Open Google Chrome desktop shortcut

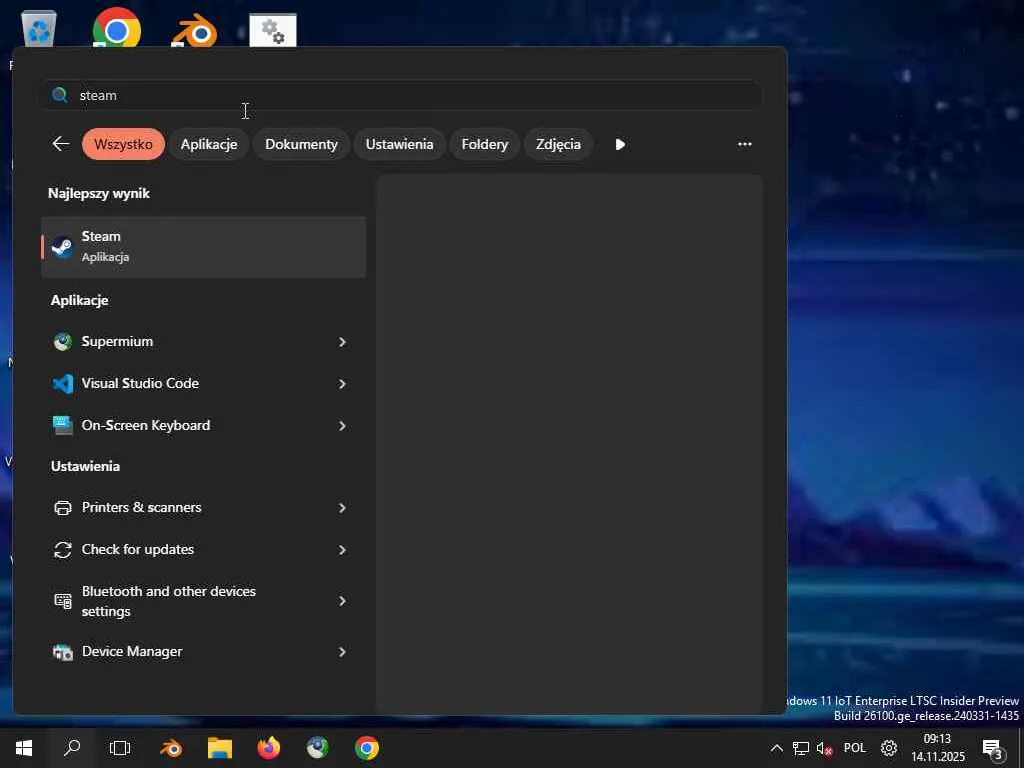(117, 27)
